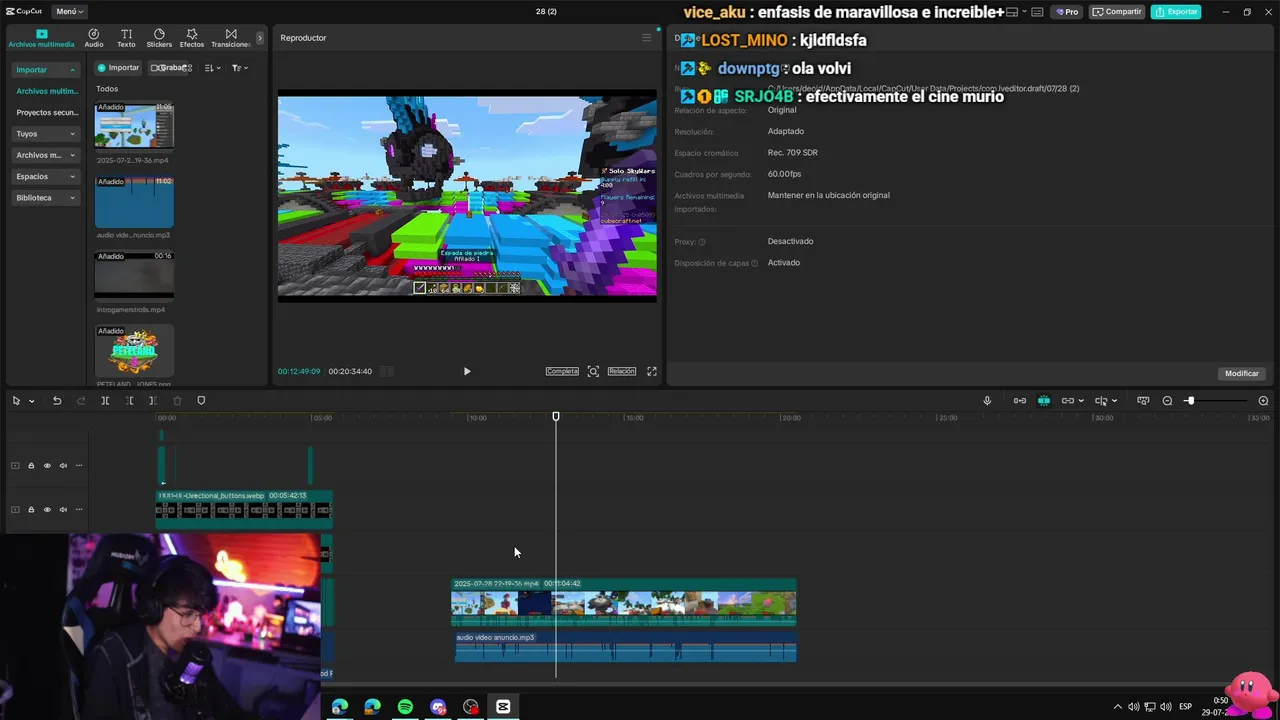Delete right of playhead tool
This screenshot has width=1280, height=720.
153,401
